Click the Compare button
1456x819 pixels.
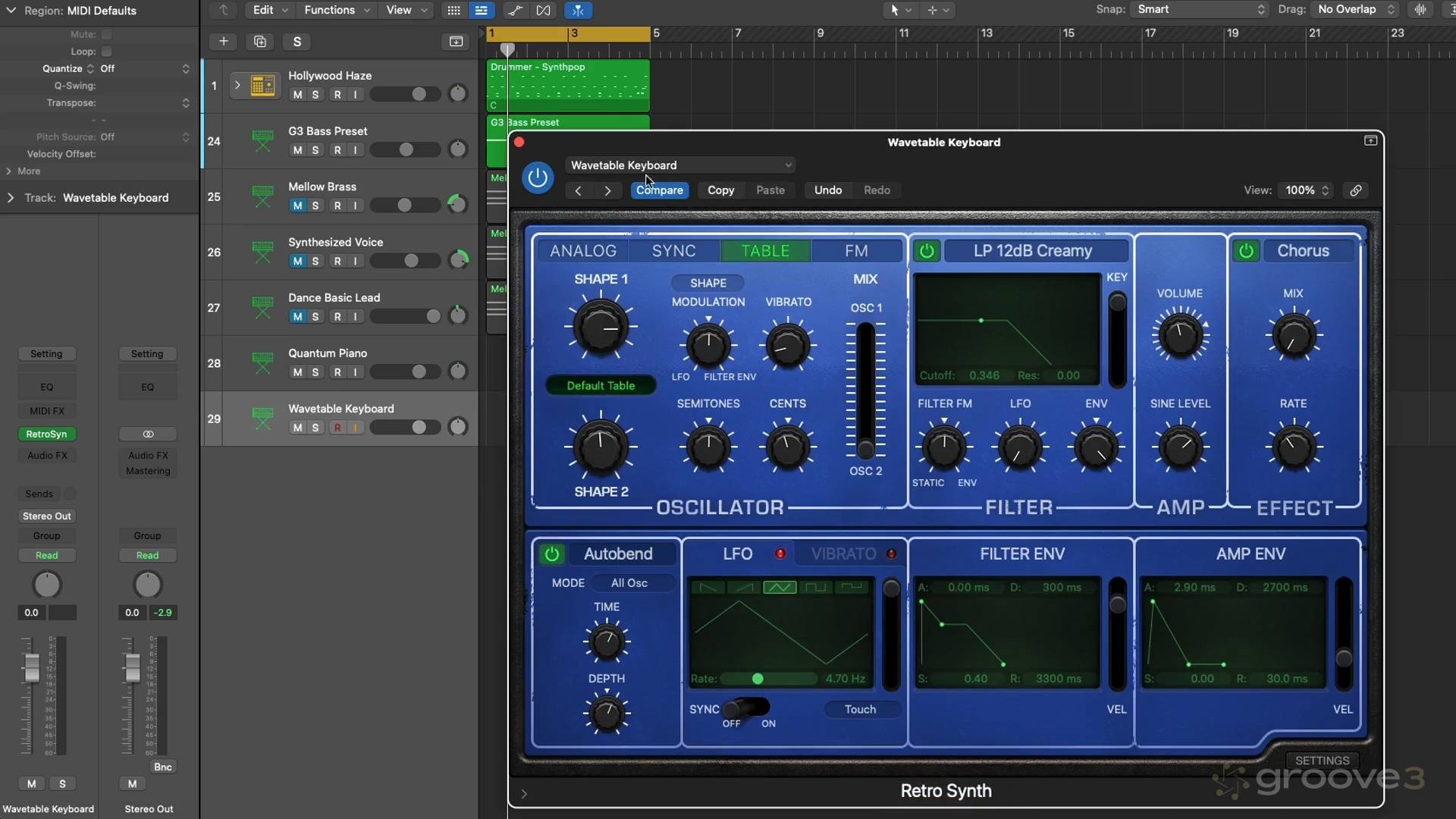[x=660, y=190]
